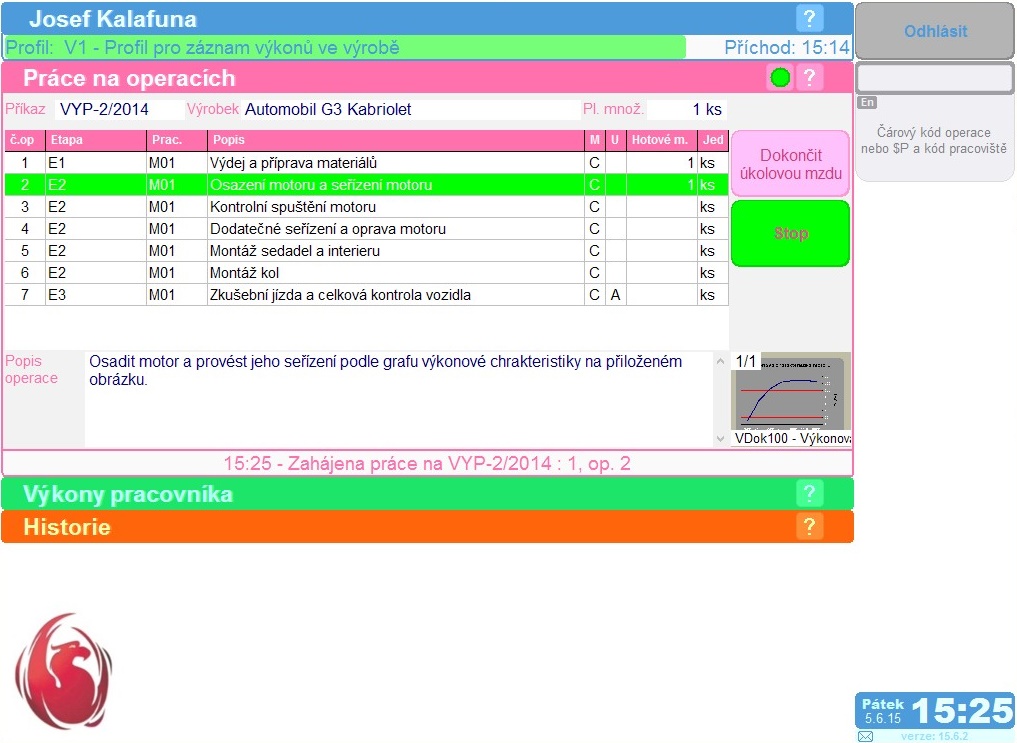Click the Popis column header

tap(395, 140)
